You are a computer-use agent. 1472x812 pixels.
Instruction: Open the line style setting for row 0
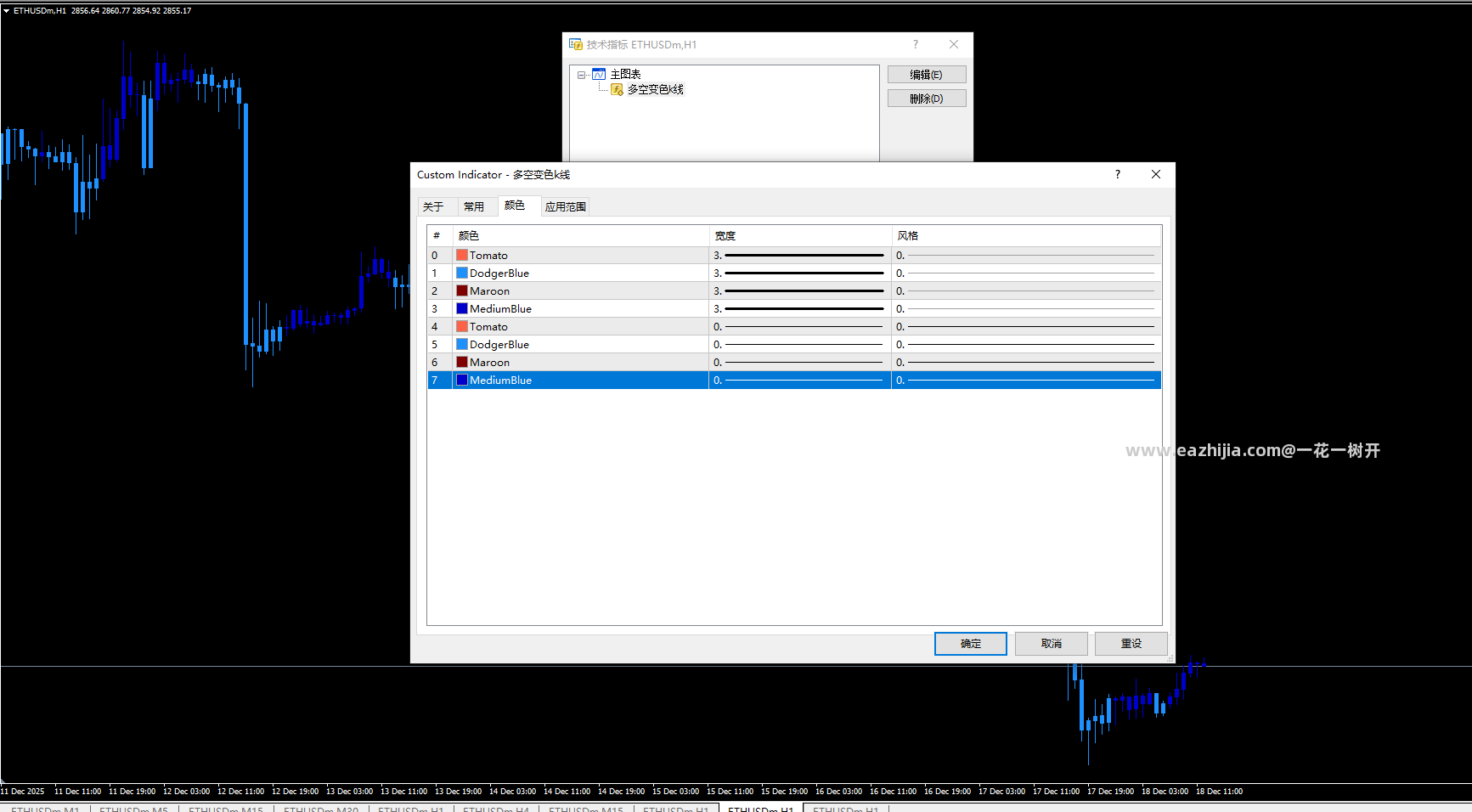(x=1026, y=255)
